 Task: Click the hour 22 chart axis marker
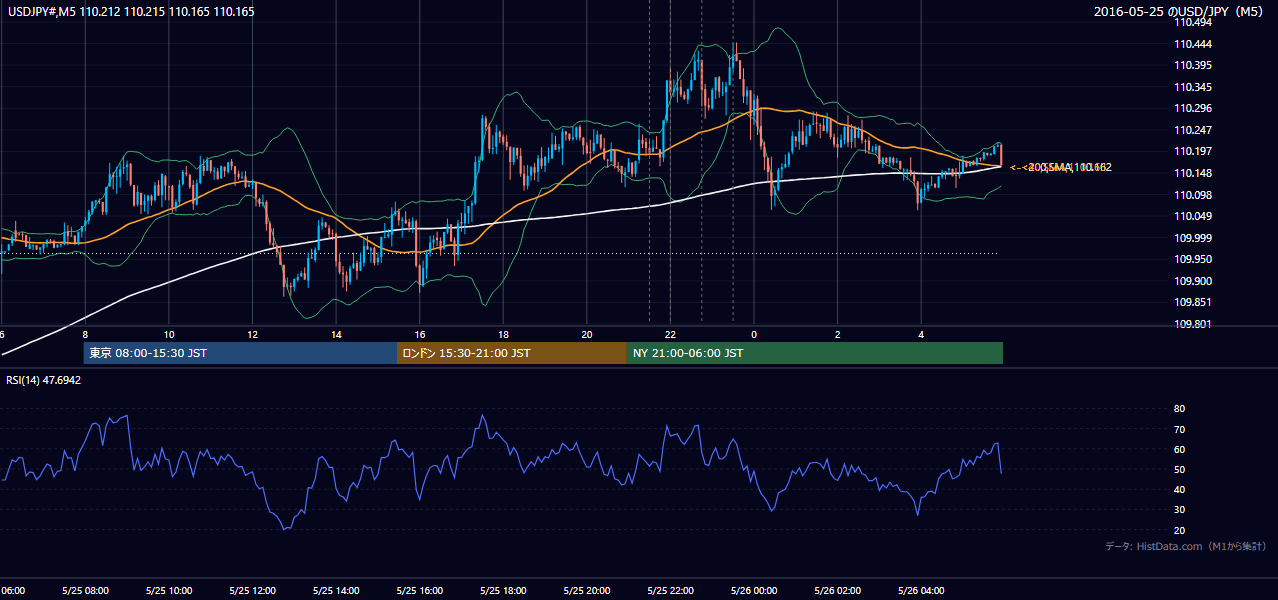pos(670,334)
